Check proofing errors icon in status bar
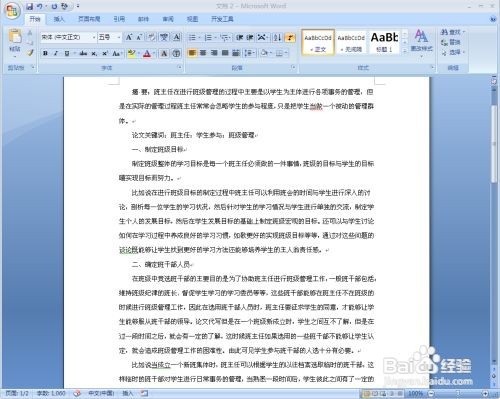The height and width of the screenshot is (399, 500). point(77,394)
